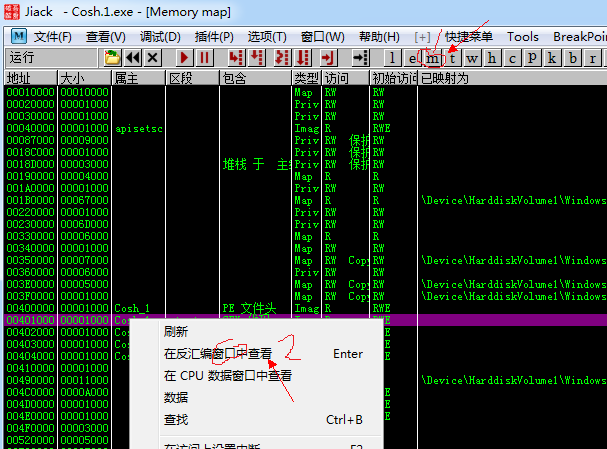Click the Open file folder icon
Viewport: 607px width, 449px height.
113,58
